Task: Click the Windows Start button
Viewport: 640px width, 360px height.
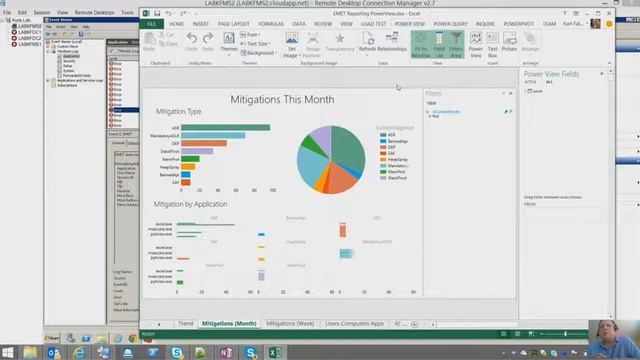Action: 7,352
